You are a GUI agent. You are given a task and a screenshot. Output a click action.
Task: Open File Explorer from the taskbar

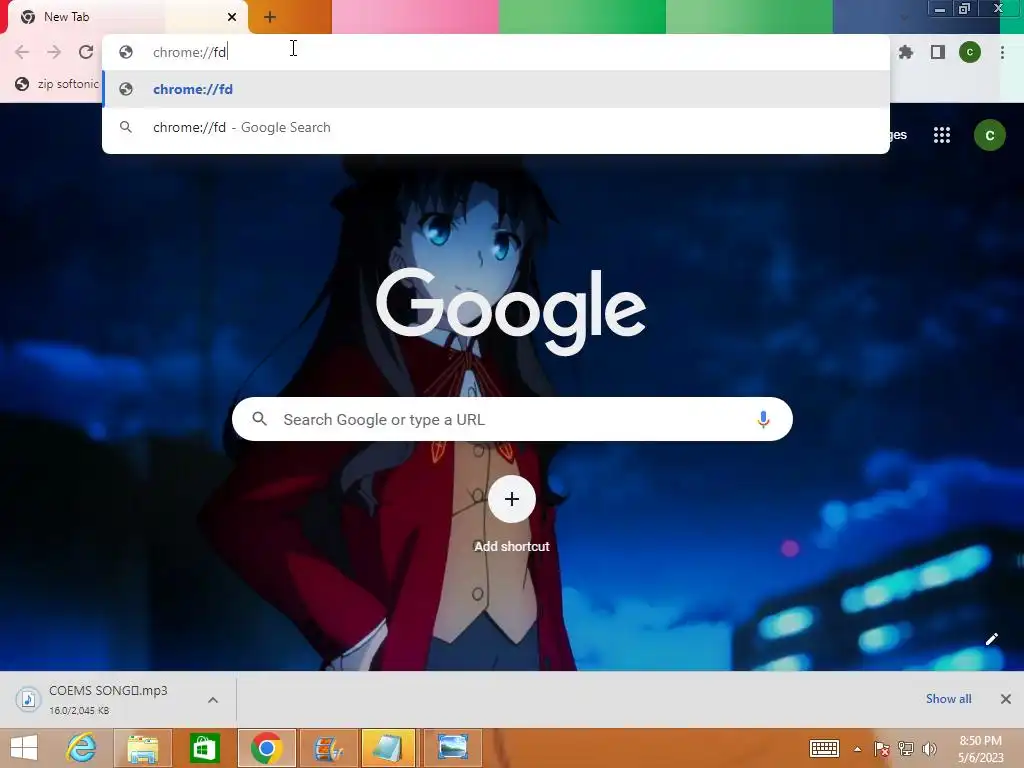coord(143,748)
